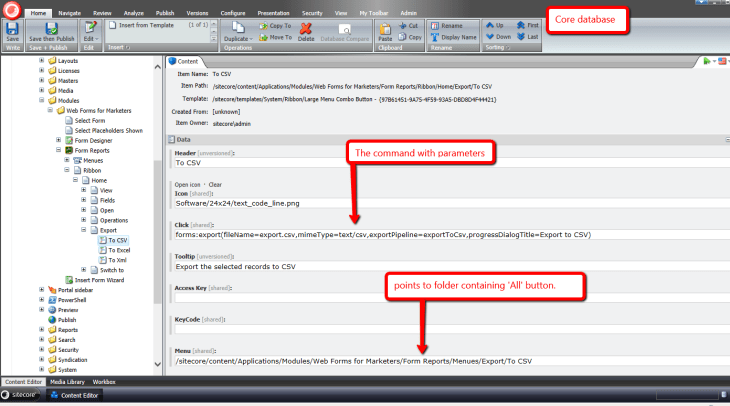The height and width of the screenshot is (406, 730).
Task: Click the Access Key input field
Action: point(452,298)
